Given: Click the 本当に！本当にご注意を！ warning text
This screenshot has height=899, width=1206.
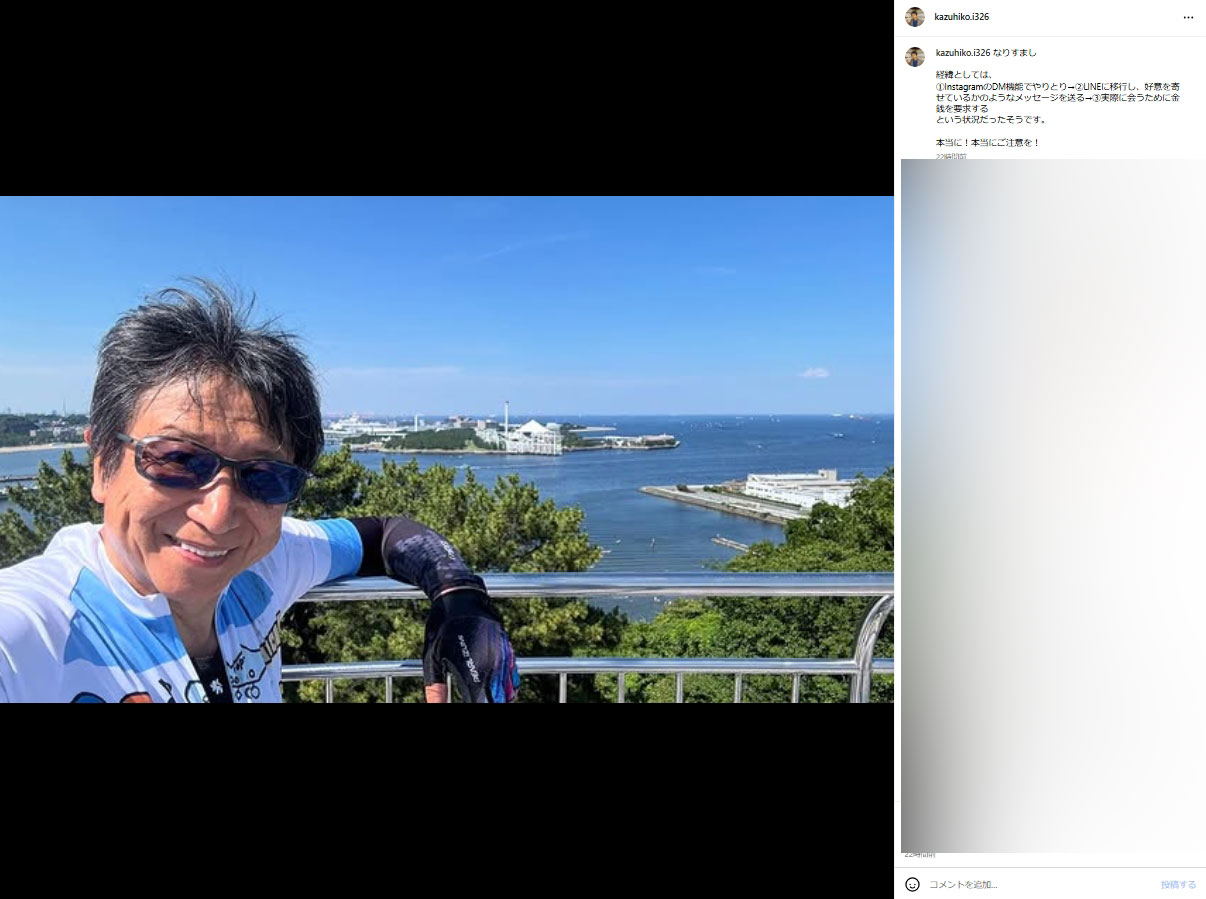Looking at the screenshot, I should (x=986, y=141).
